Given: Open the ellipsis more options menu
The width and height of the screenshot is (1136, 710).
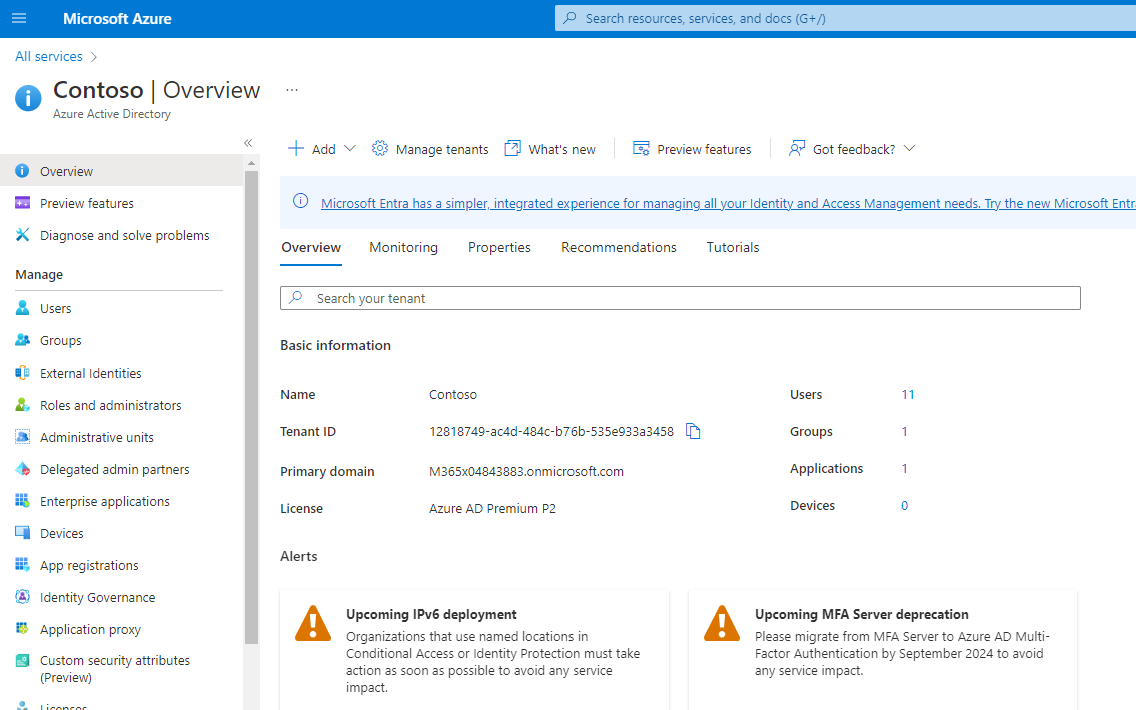Looking at the screenshot, I should (292, 90).
